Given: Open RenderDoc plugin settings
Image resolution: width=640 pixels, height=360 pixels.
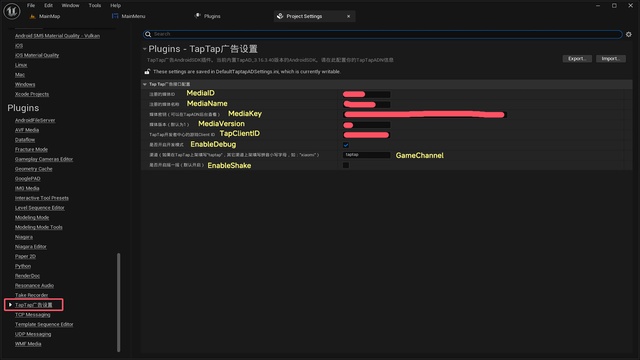Looking at the screenshot, I should coord(27,276).
